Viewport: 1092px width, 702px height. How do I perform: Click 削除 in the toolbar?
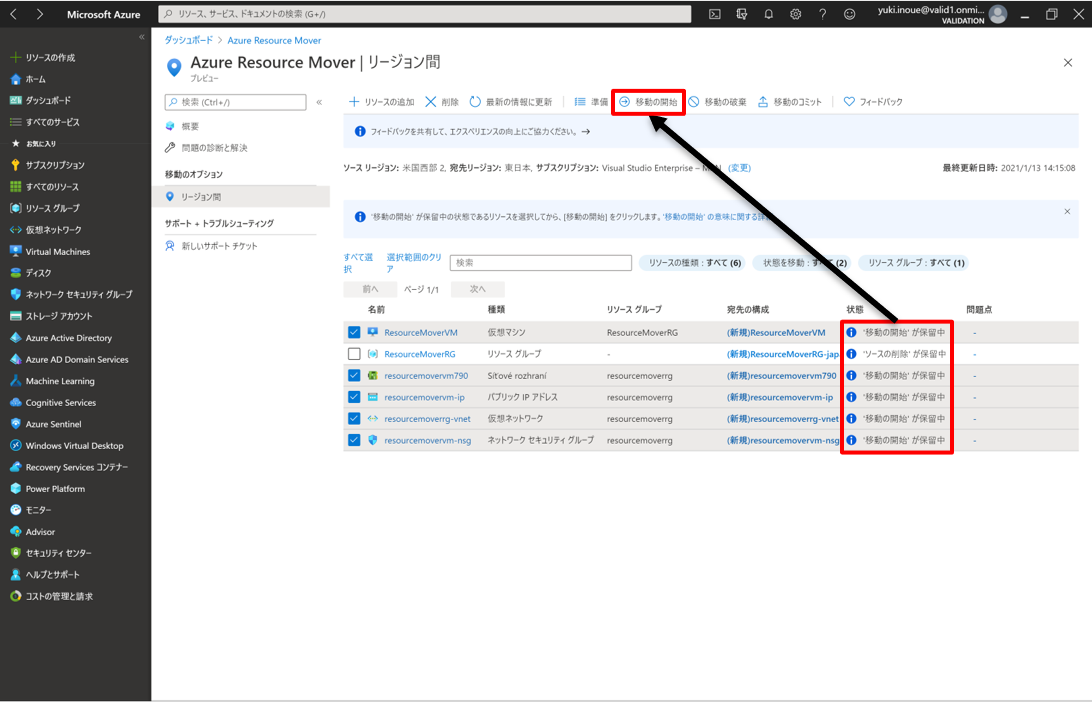pos(442,102)
